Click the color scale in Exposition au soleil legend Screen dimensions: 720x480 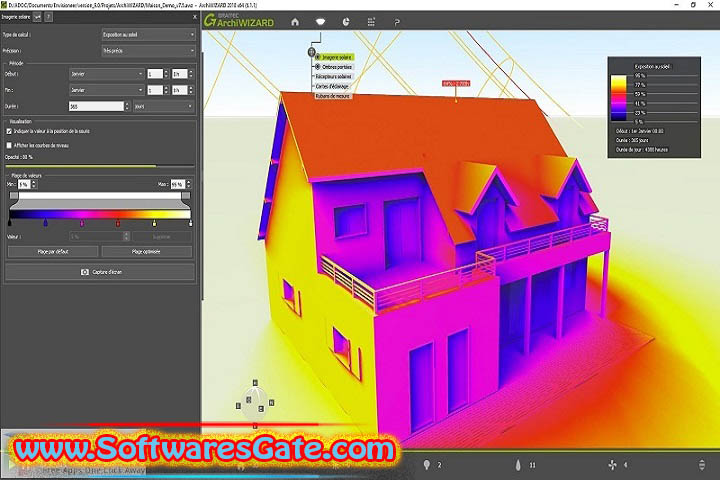pyautogui.click(x=619, y=98)
